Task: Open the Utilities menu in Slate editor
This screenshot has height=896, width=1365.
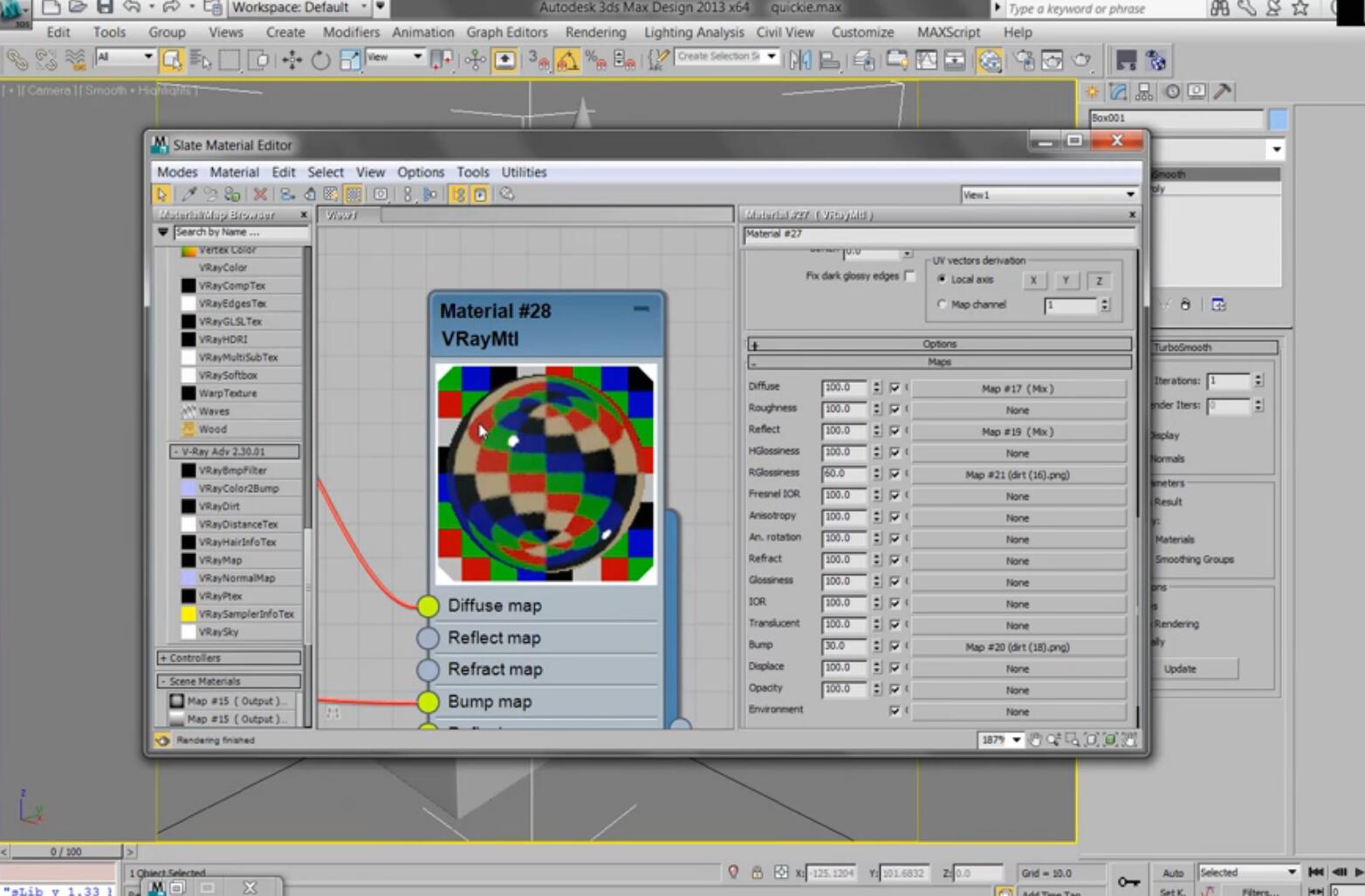Action: pos(524,172)
